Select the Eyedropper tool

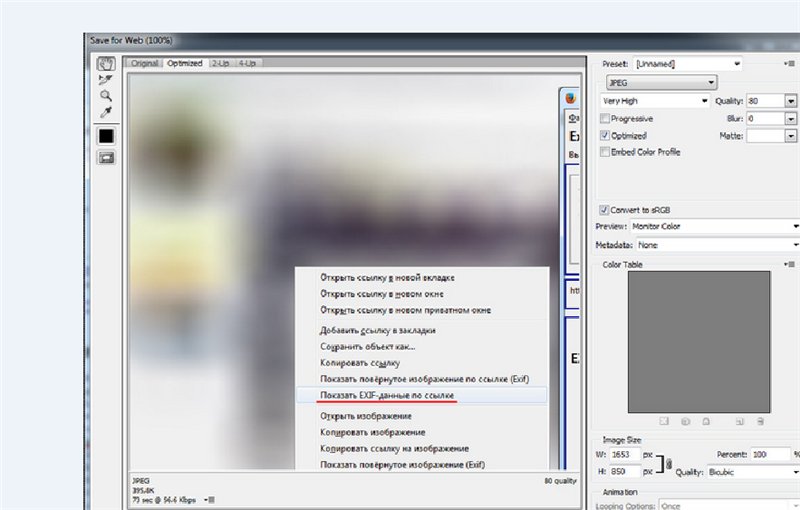[106, 112]
